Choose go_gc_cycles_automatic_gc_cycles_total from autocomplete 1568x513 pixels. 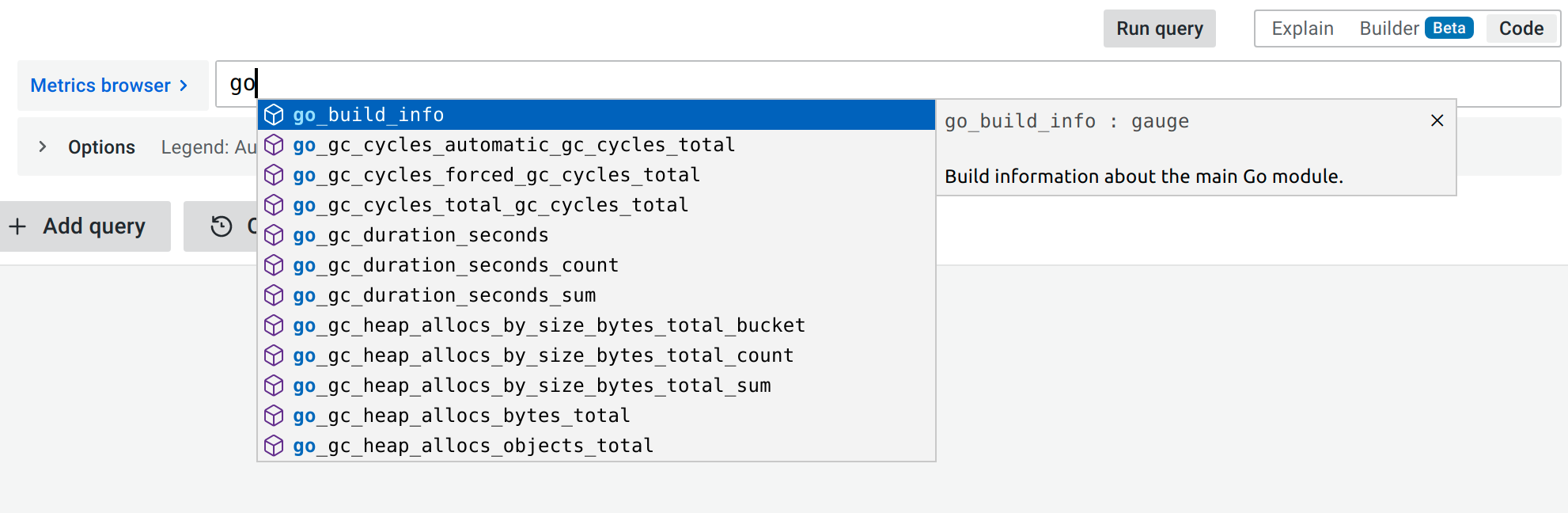[x=514, y=145]
